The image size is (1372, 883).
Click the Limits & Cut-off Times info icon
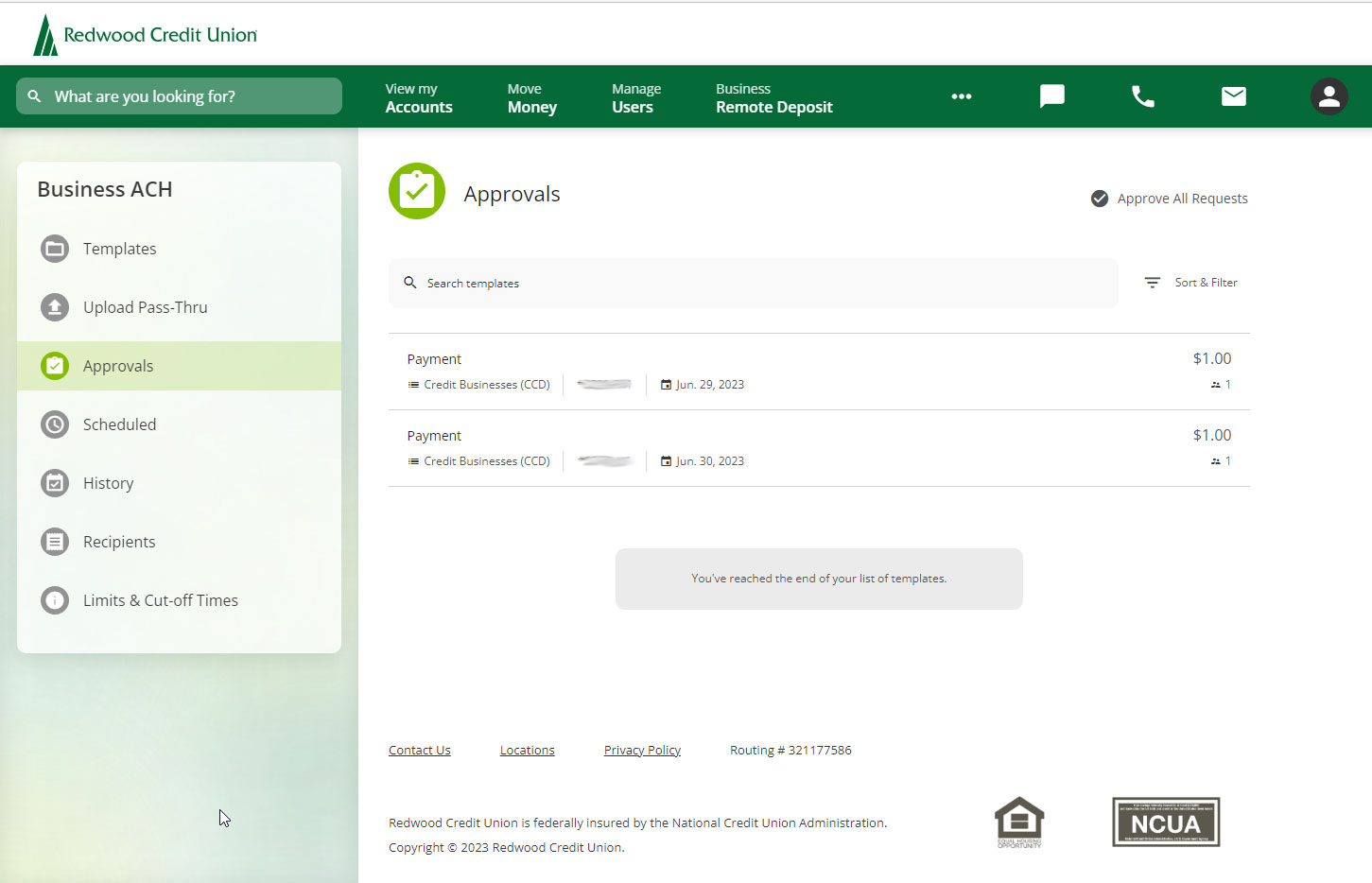point(55,600)
